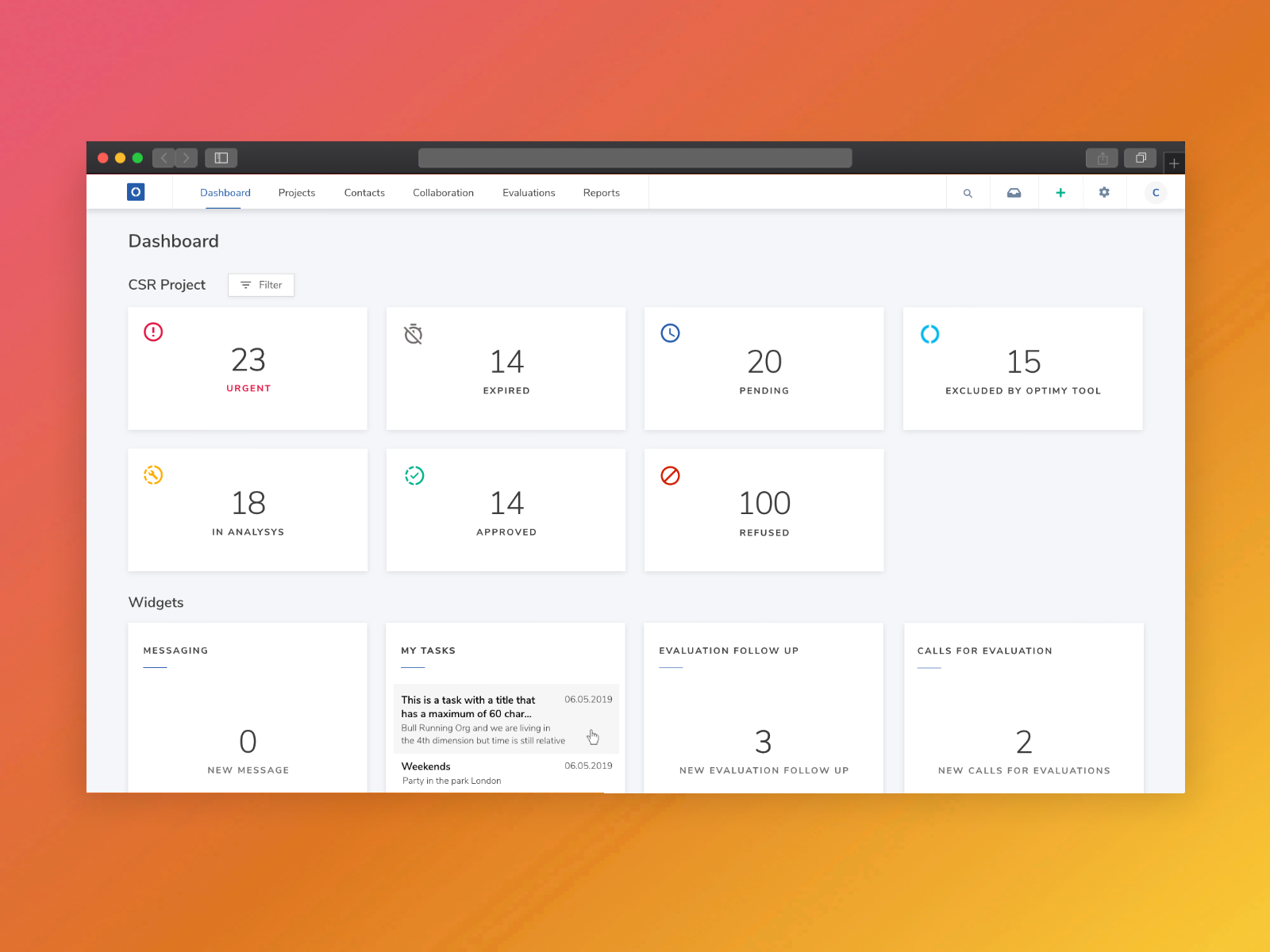Viewport: 1270px width, 952px height.
Task: Click the green approved checkmark icon
Action: coord(414,475)
